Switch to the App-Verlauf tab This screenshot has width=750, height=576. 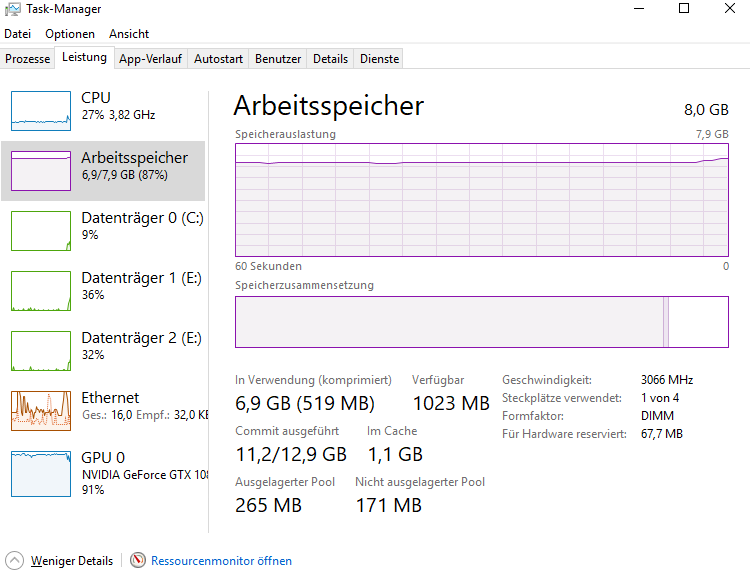pyautogui.click(x=150, y=59)
